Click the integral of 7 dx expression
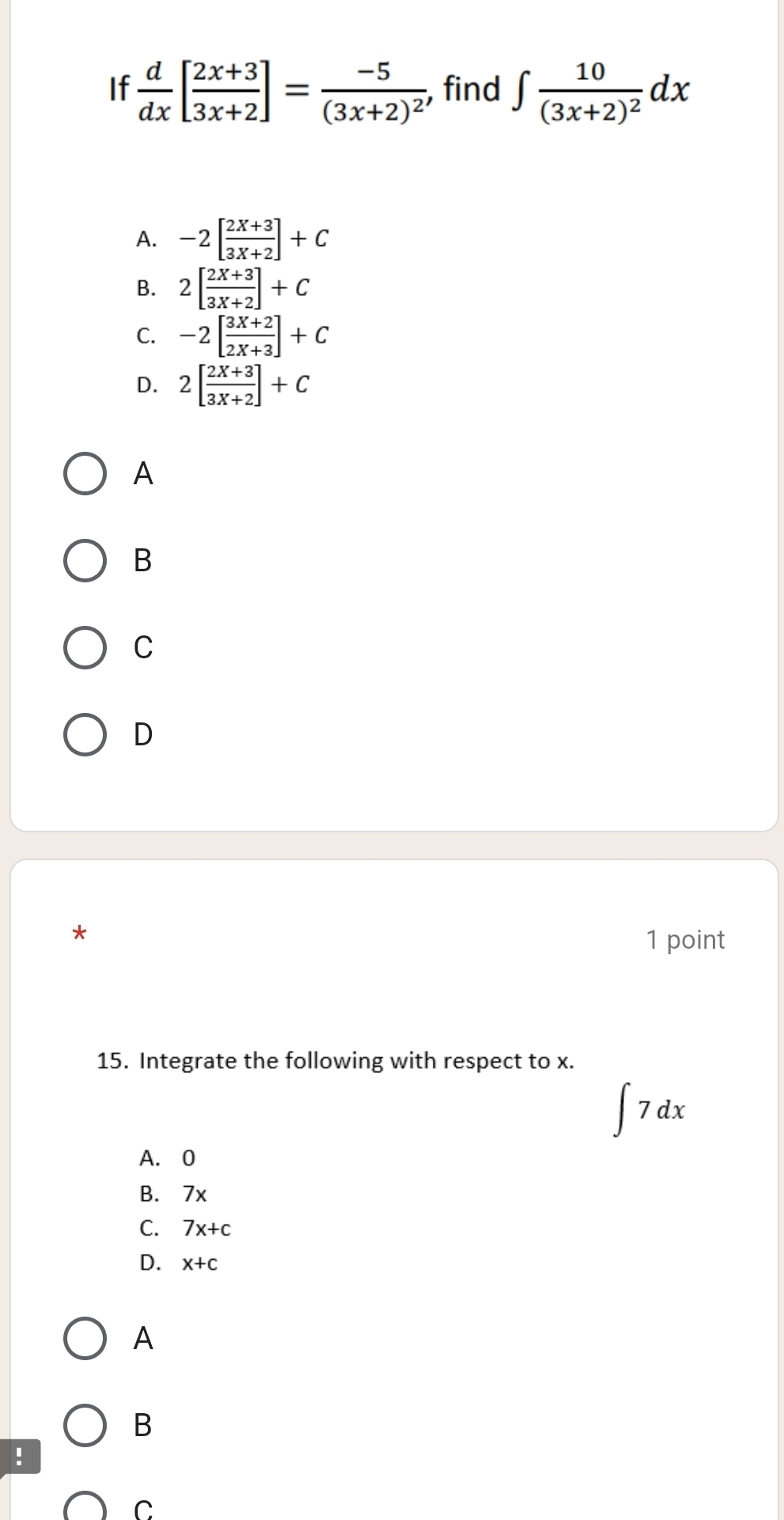This screenshot has height=1520, width=784. click(x=650, y=1109)
